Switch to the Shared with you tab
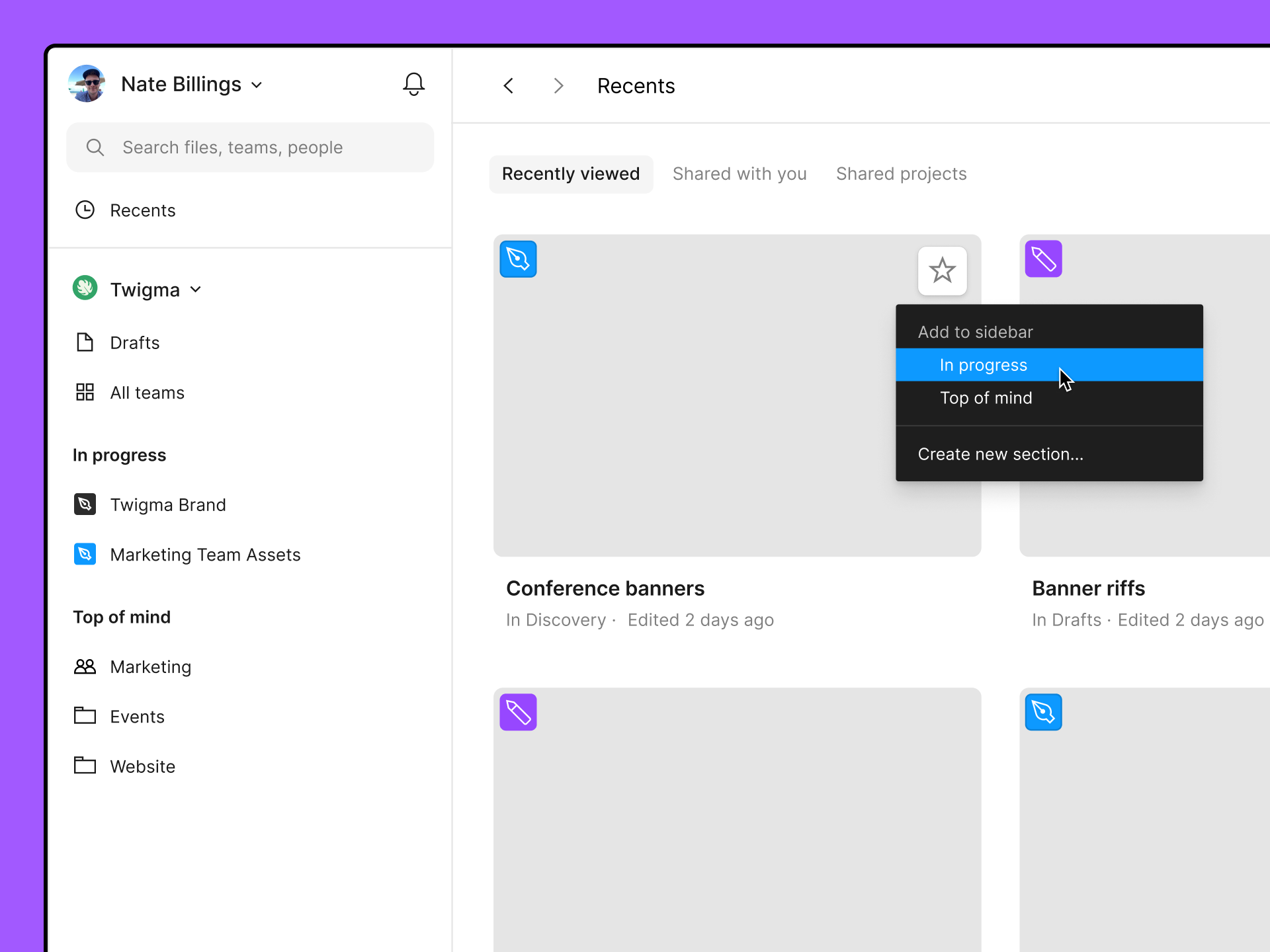The width and height of the screenshot is (1270, 952). [739, 173]
